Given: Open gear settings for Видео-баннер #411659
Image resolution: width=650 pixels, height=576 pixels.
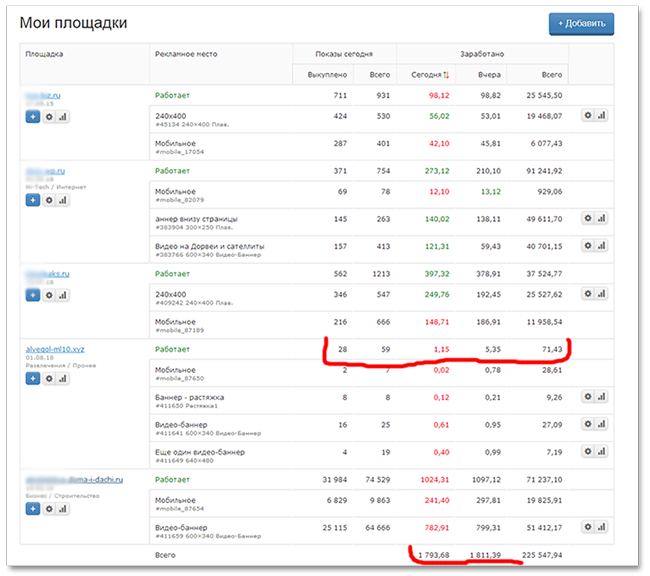Looking at the screenshot, I should 588,526.
